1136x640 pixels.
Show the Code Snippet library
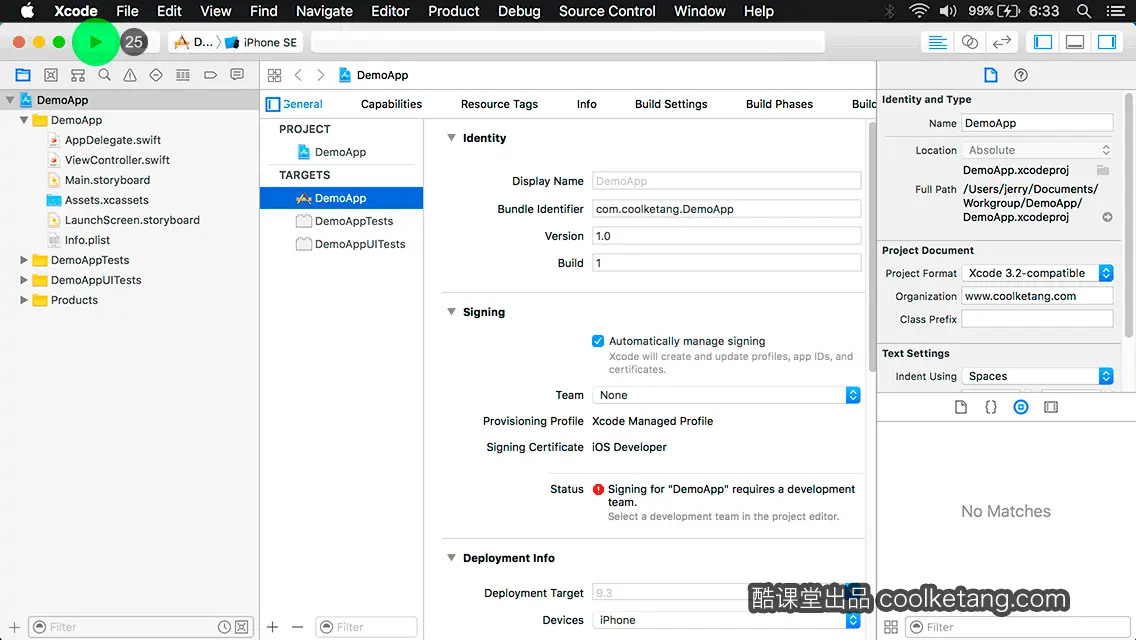point(990,407)
